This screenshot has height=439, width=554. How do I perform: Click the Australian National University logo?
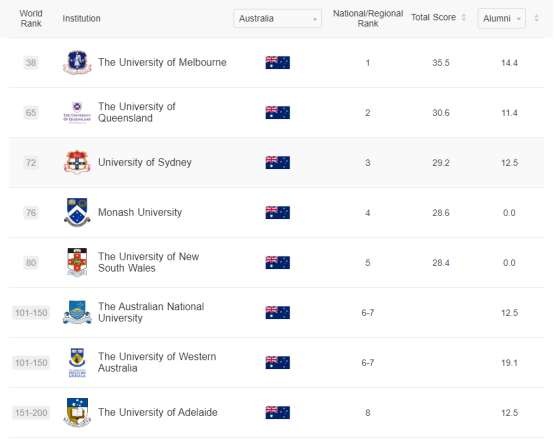click(77, 312)
